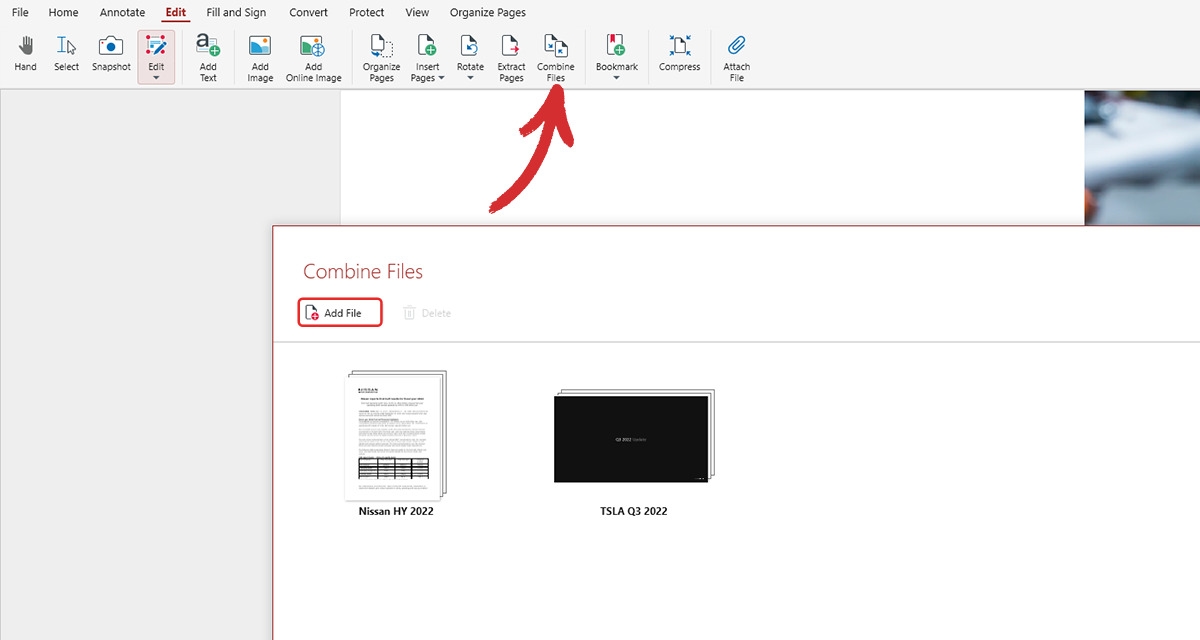This screenshot has width=1200, height=640.
Task: Launch the Compress tool
Action: point(680,54)
